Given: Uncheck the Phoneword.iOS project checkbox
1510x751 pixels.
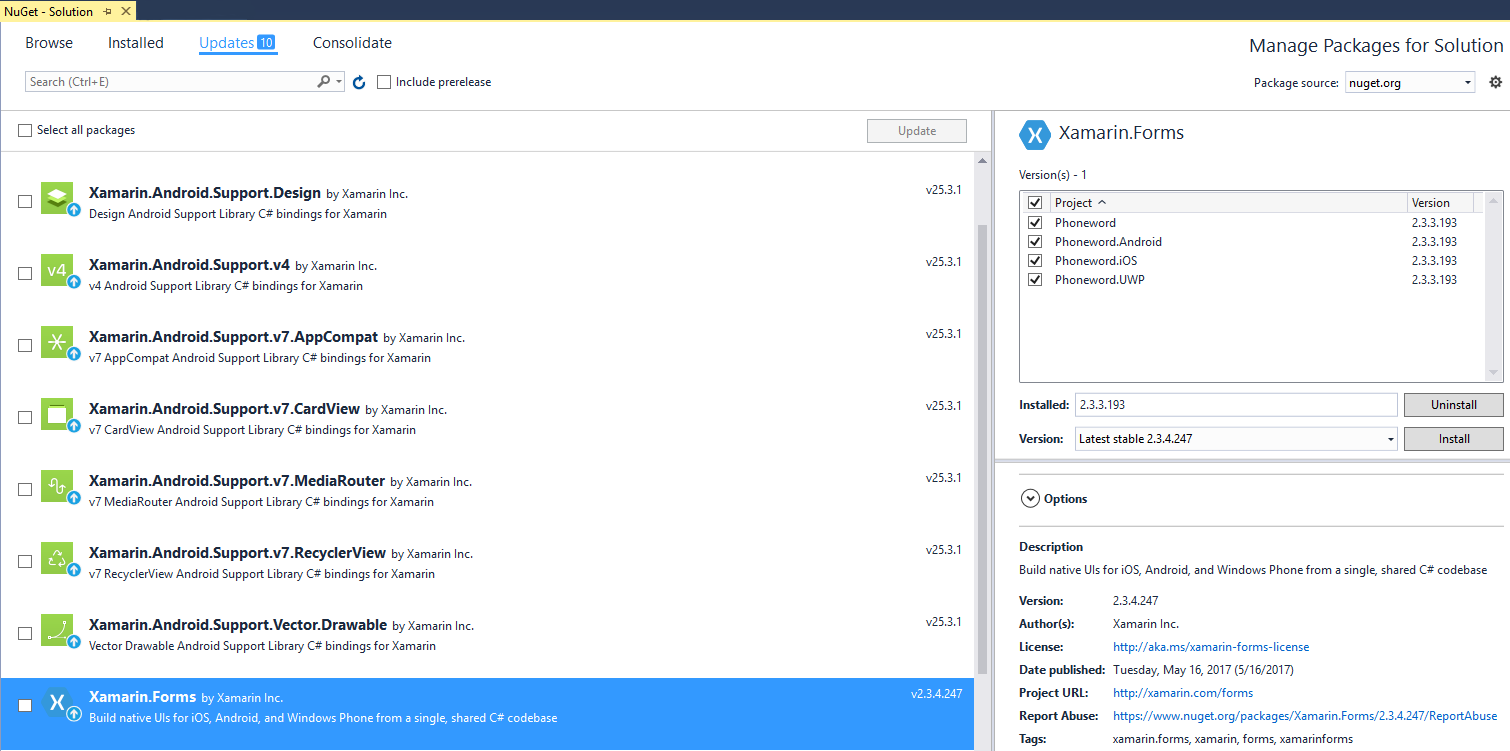Looking at the screenshot, I should (x=1035, y=261).
